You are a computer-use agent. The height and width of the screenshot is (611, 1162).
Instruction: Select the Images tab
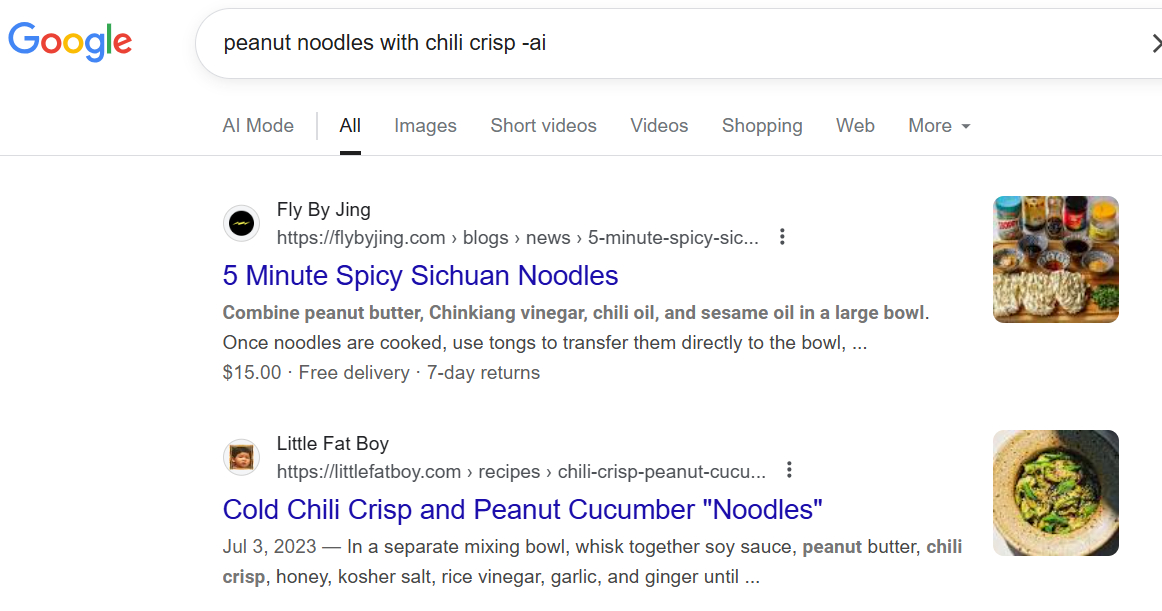click(425, 126)
